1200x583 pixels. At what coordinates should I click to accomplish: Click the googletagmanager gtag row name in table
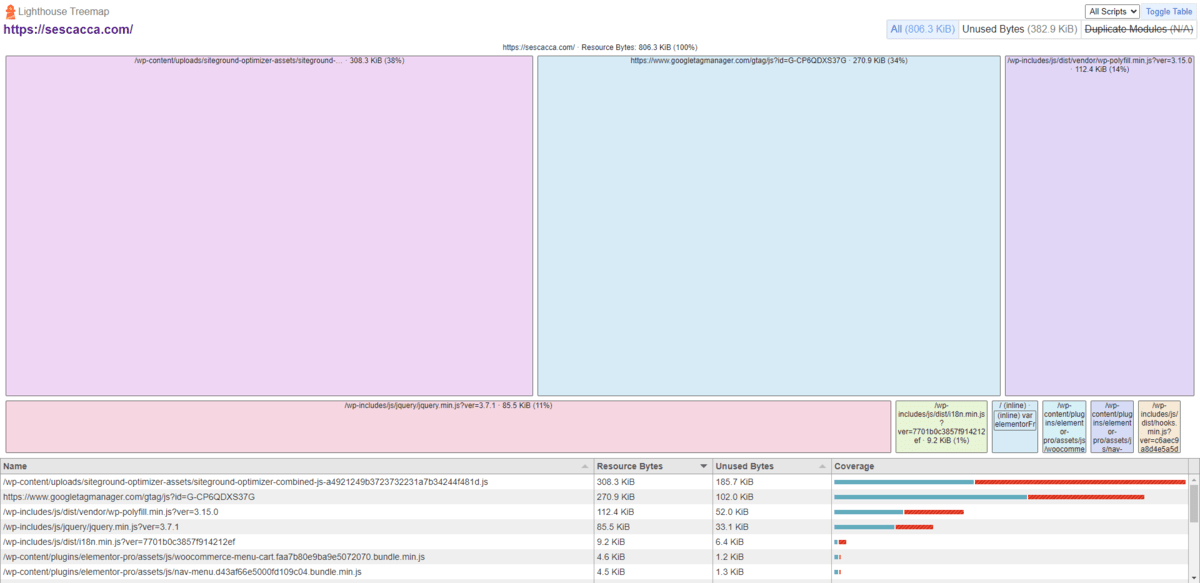[x=129, y=497]
